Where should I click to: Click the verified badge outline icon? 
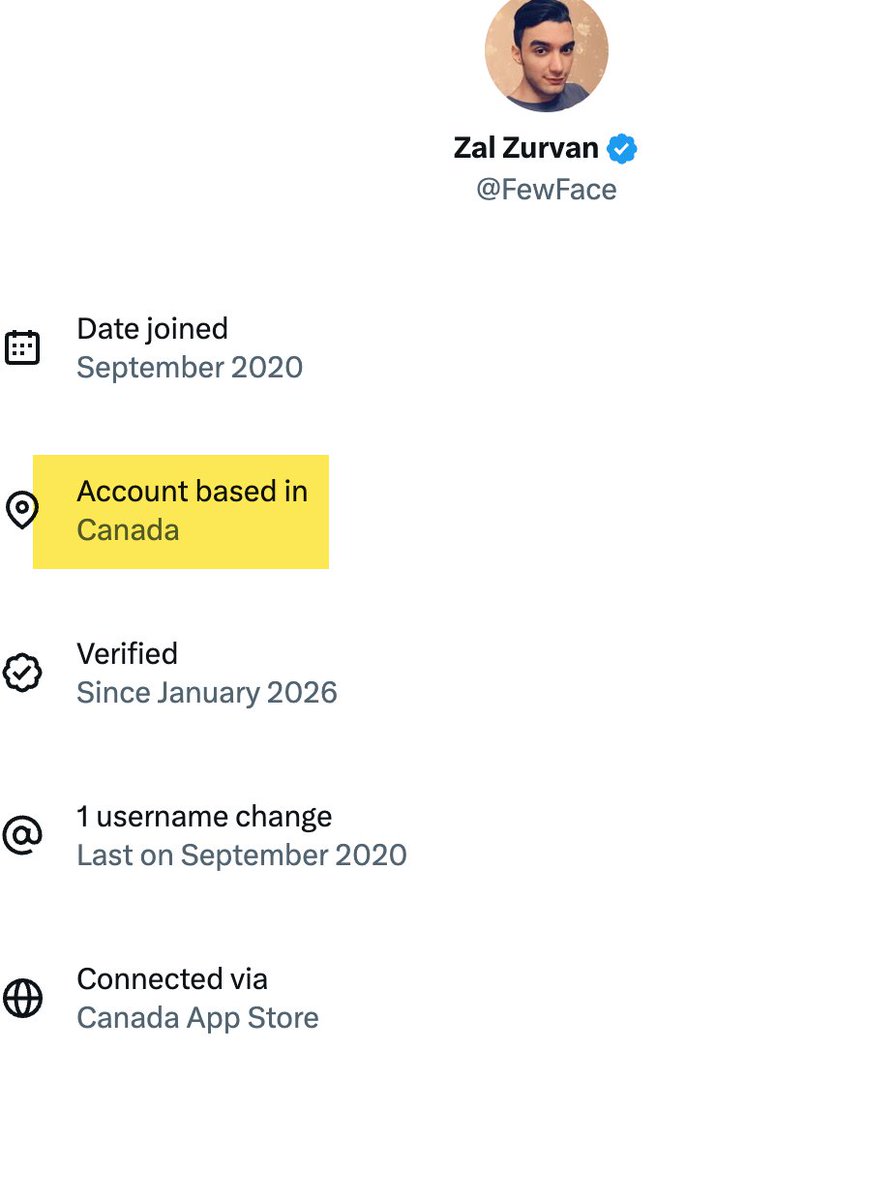[22, 673]
